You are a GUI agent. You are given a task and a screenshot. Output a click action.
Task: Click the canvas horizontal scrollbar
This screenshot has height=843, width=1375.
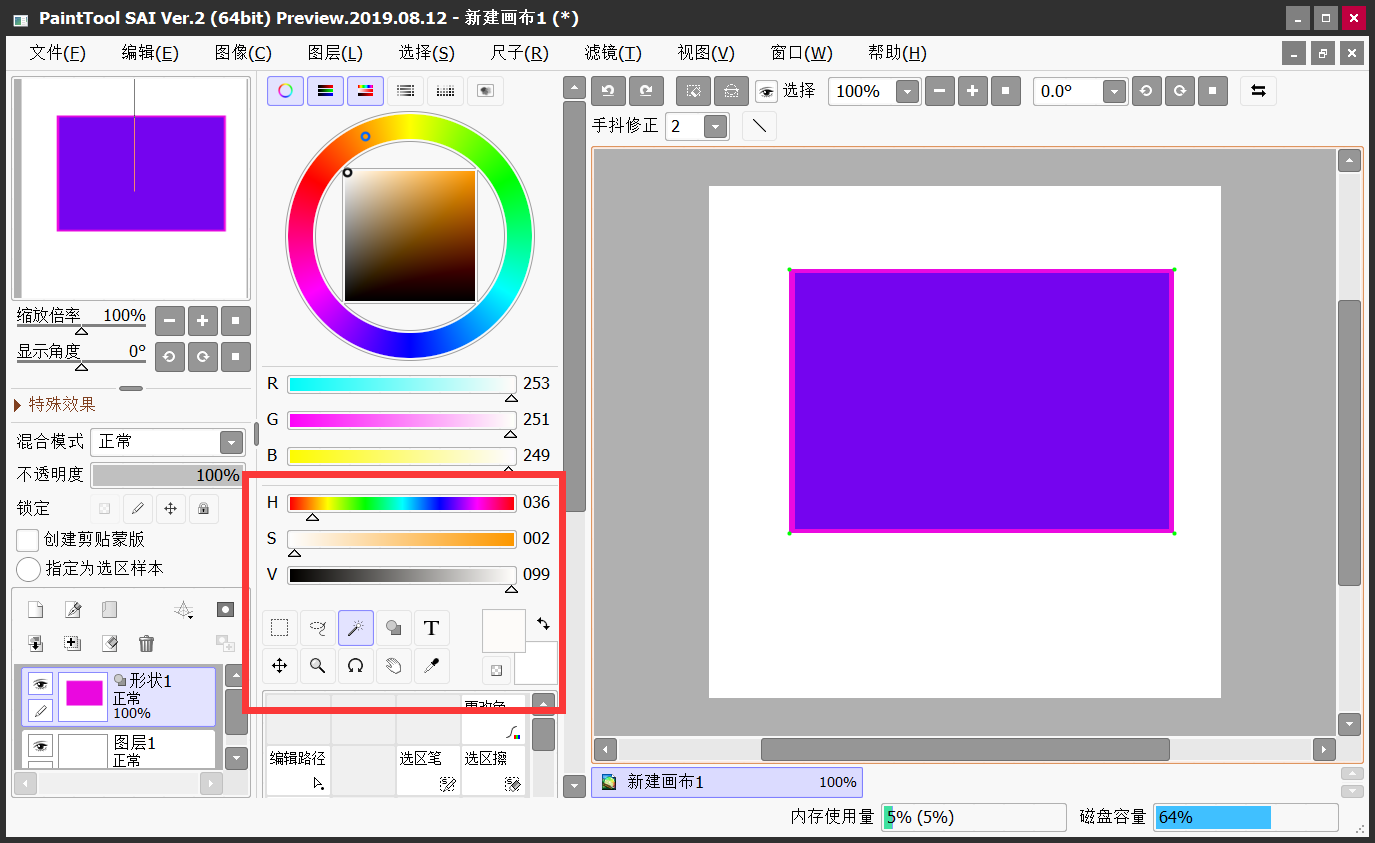coord(965,749)
